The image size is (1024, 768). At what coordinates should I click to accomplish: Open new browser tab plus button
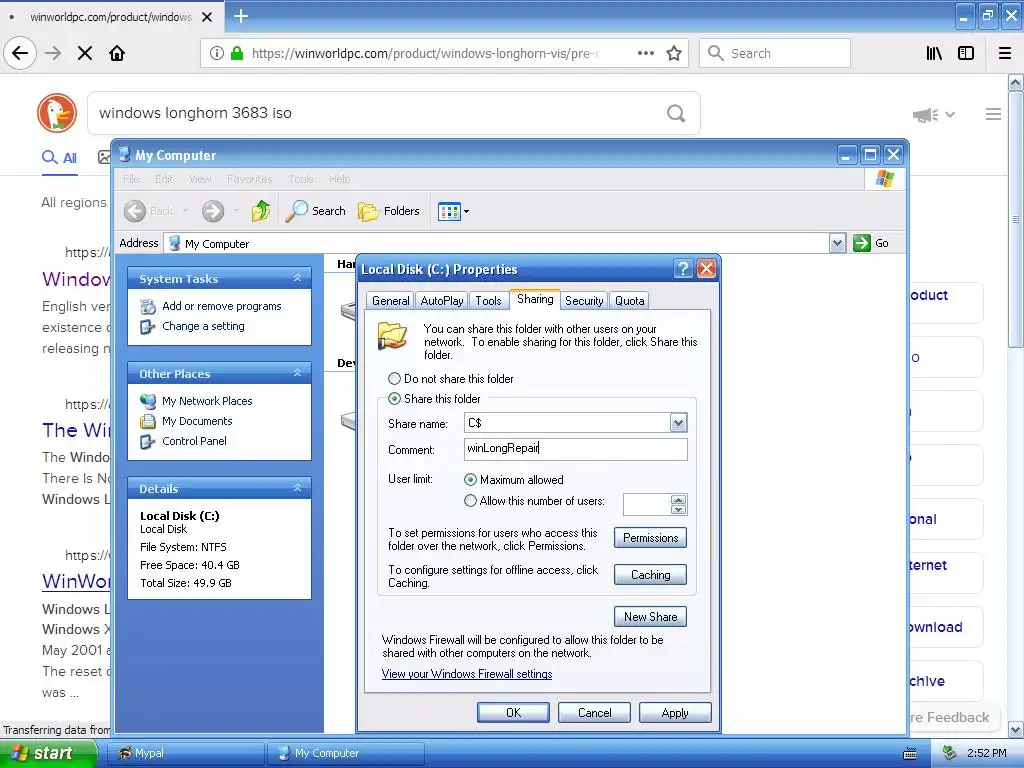(x=241, y=16)
